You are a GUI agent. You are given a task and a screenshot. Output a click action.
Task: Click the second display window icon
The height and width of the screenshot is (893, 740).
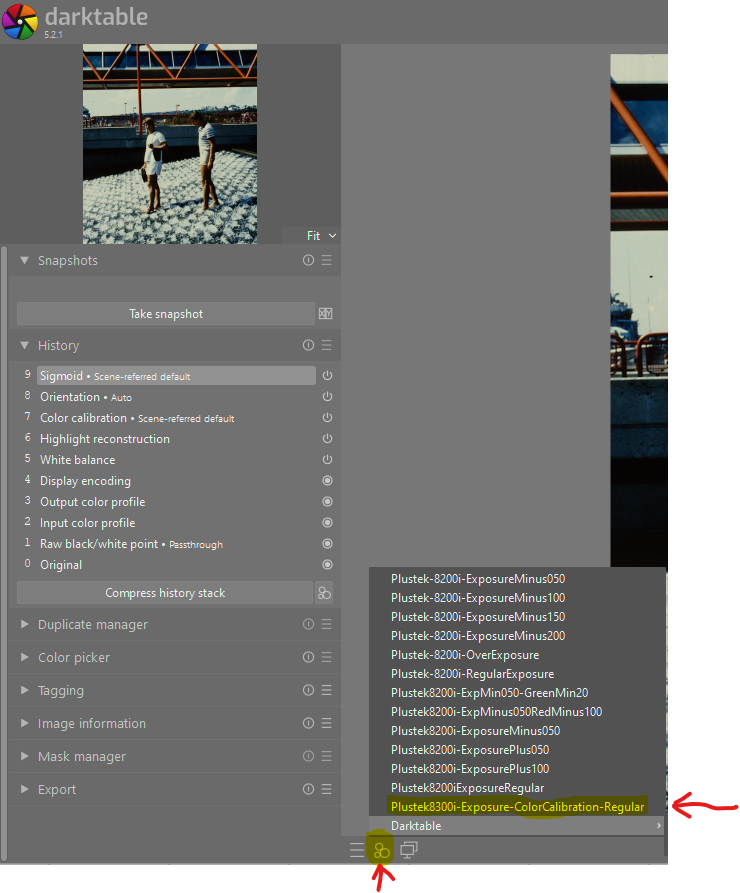[409, 850]
